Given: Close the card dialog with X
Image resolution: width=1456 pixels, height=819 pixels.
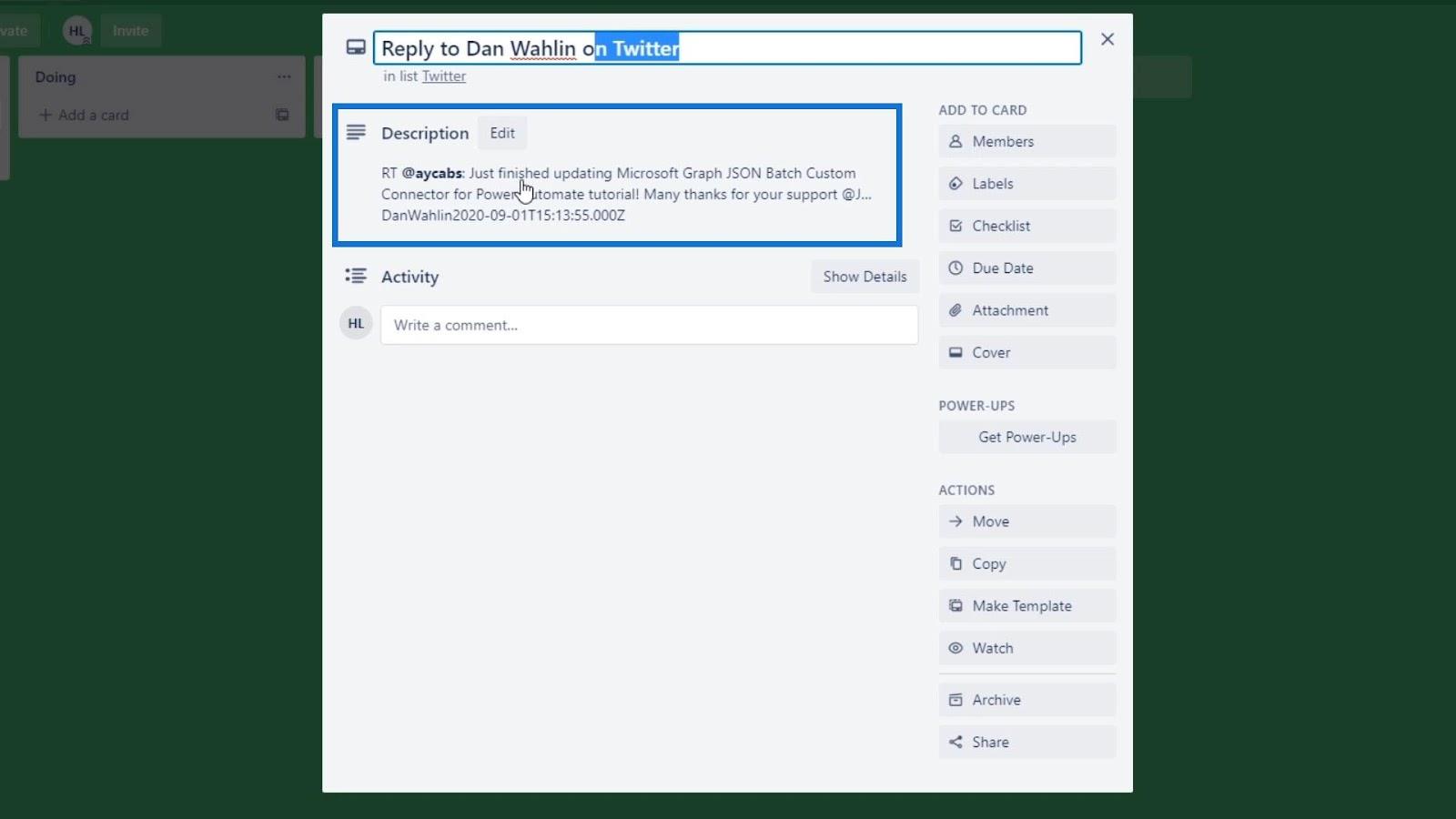Looking at the screenshot, I should [1107, 39].
